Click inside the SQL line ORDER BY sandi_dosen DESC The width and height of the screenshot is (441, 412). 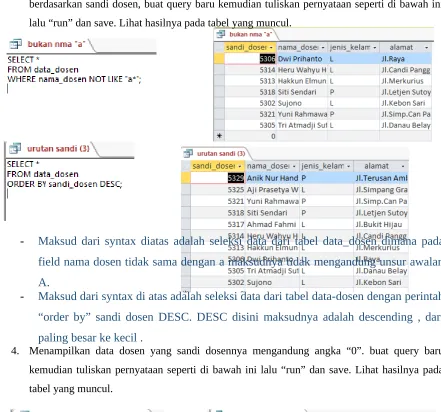pos(65,184)
